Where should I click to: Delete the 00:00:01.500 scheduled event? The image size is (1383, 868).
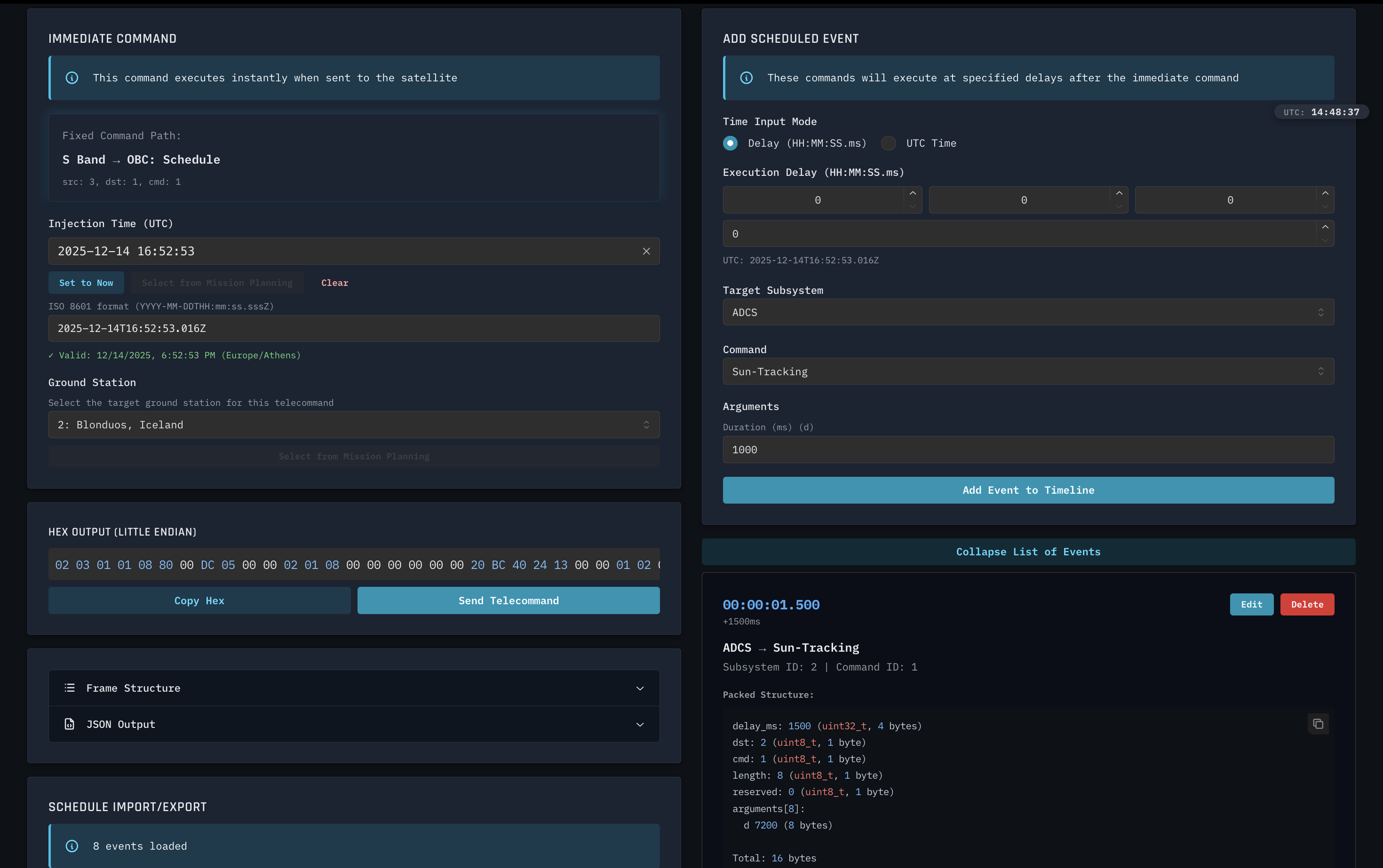(1307, 605)
